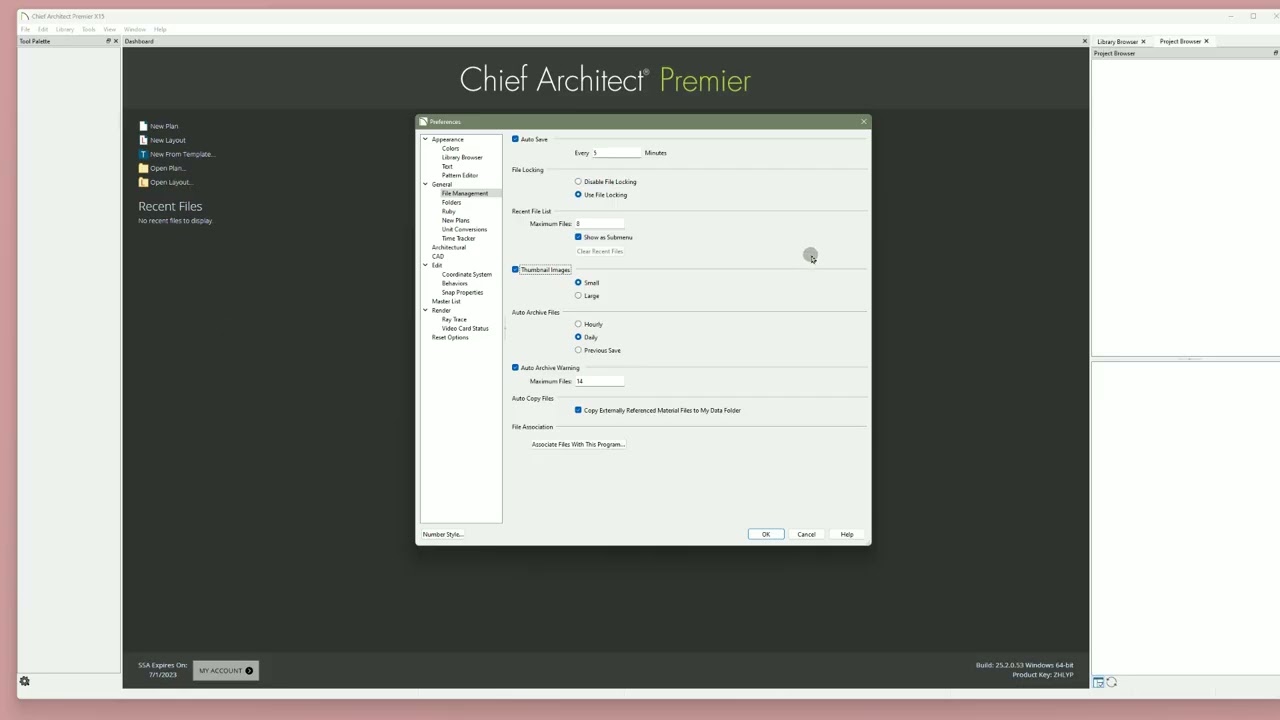
Task: Select Reset Options in preferences tree
Action: (x=450, y=337)
